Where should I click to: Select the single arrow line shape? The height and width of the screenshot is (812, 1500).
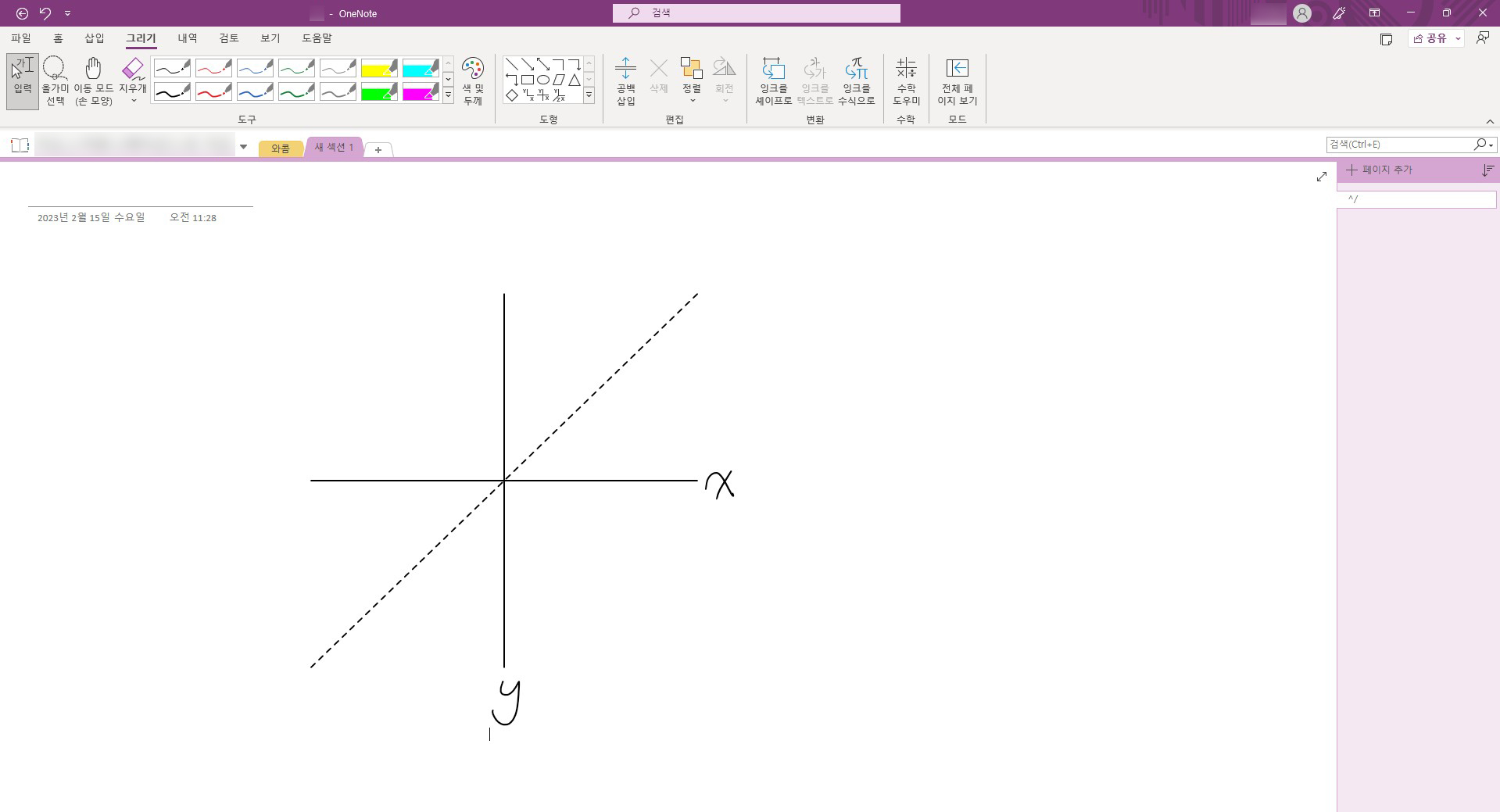528,64
